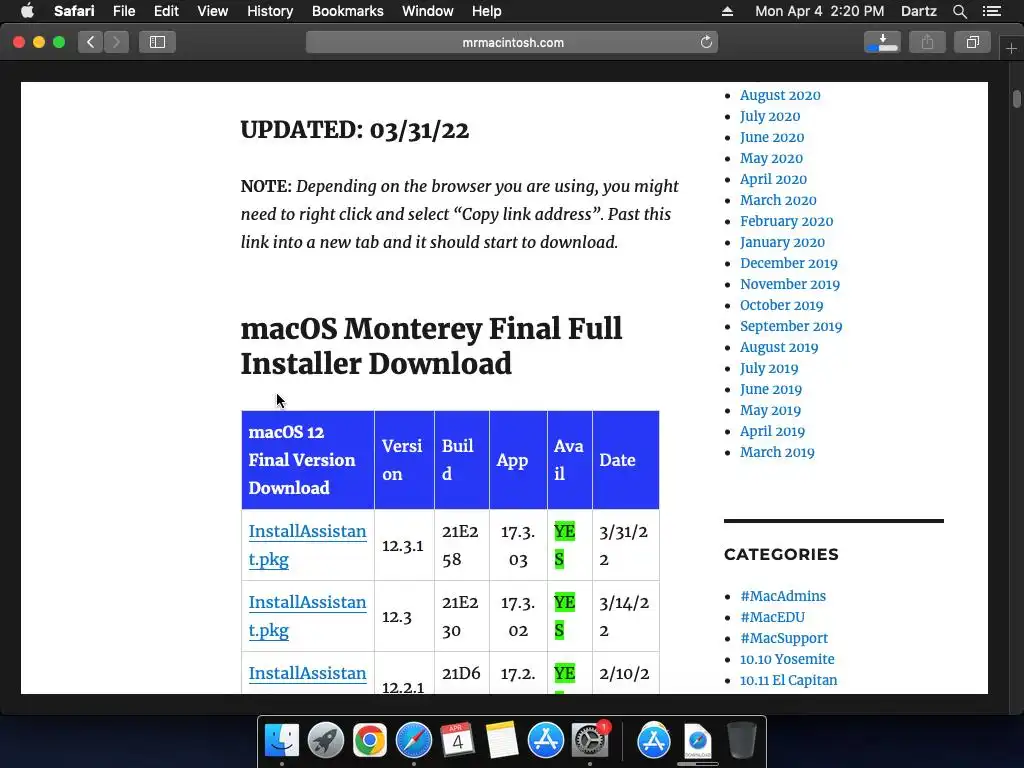Open the View menu

213,11
